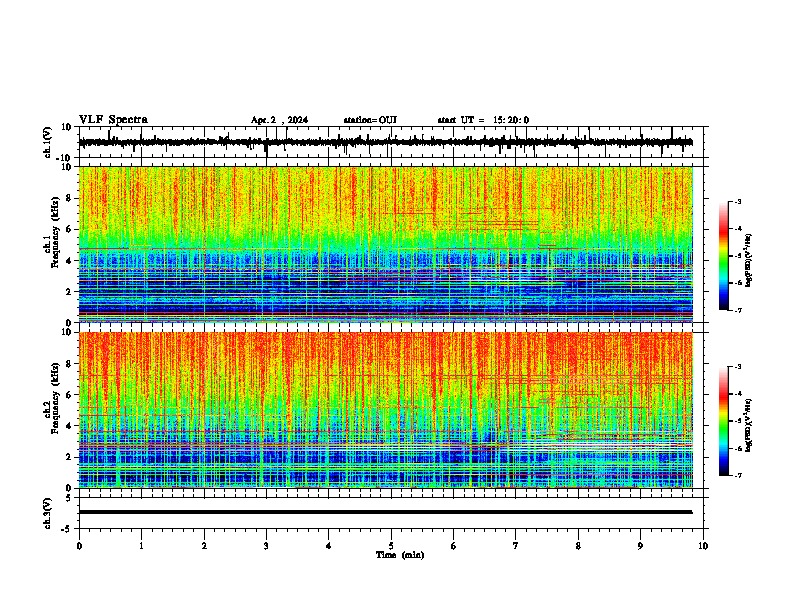Click time axis tick label "3"

click(266, 546)
